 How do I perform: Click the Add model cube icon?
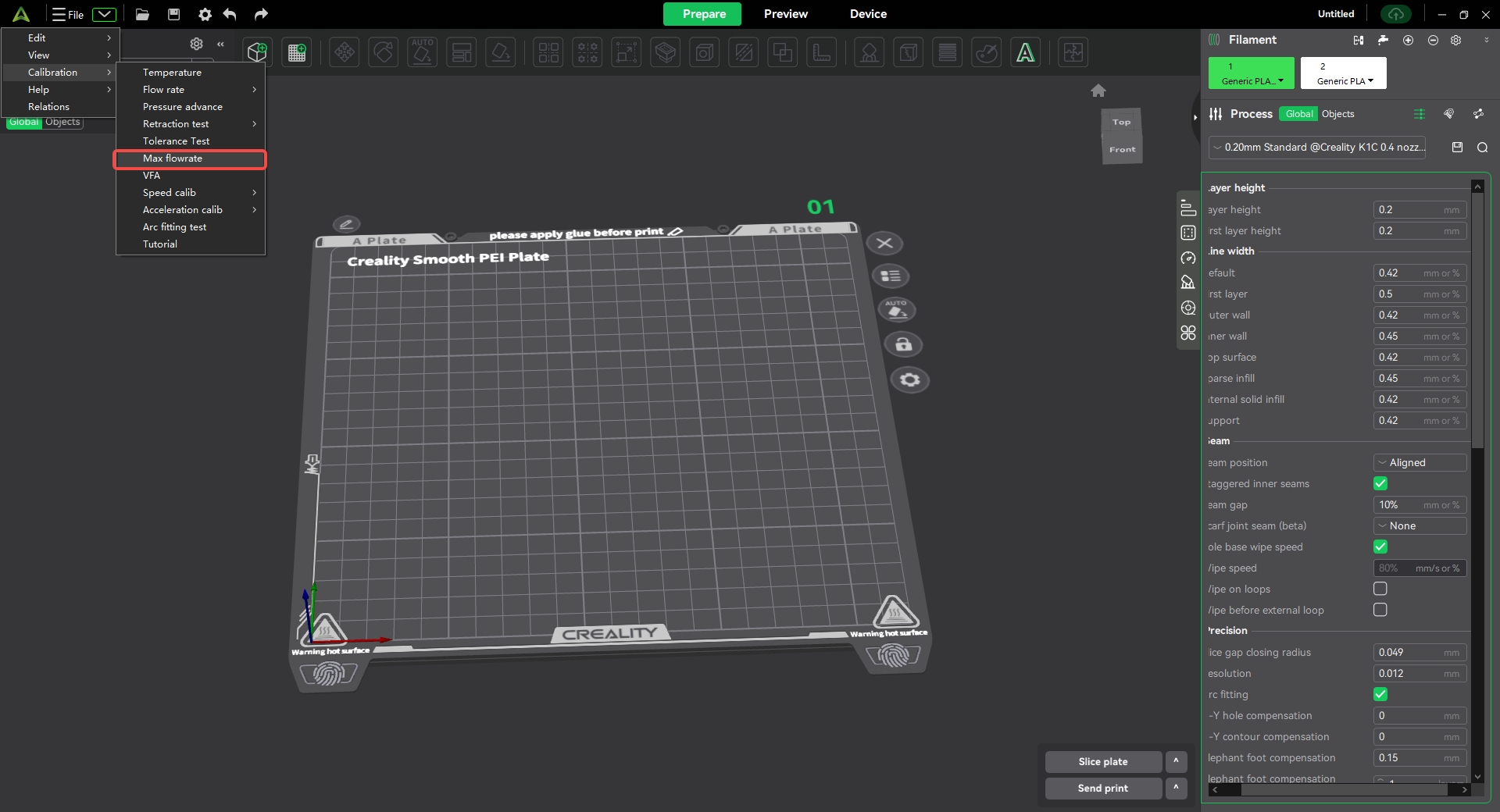[x=257, y=52]
